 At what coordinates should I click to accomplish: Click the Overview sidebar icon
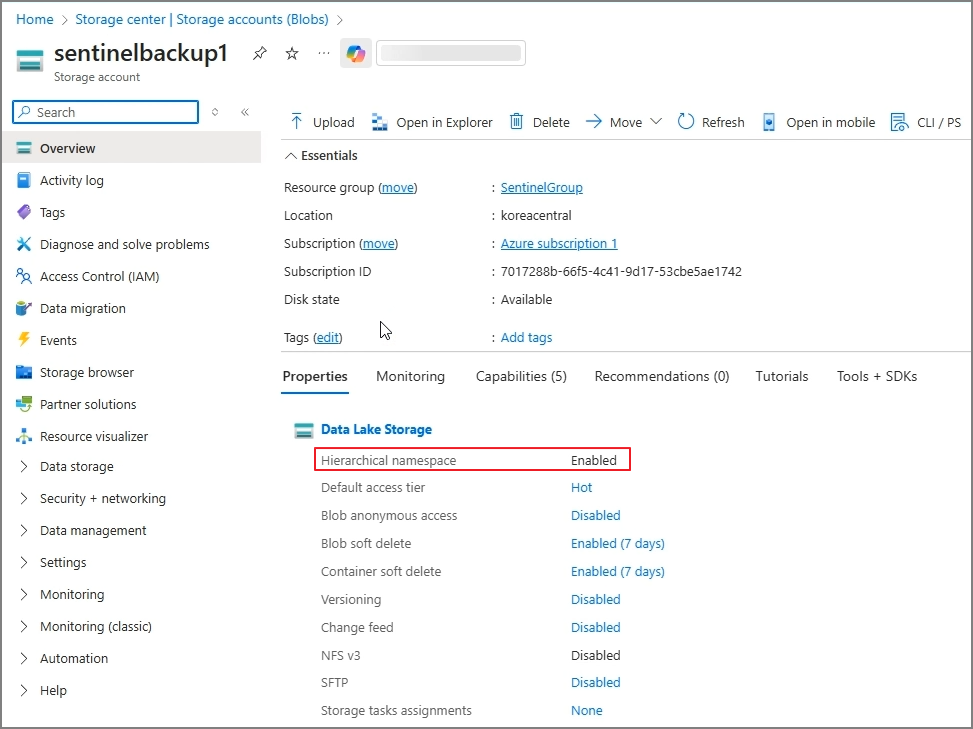pyautogui.click(x=24, y=148)
